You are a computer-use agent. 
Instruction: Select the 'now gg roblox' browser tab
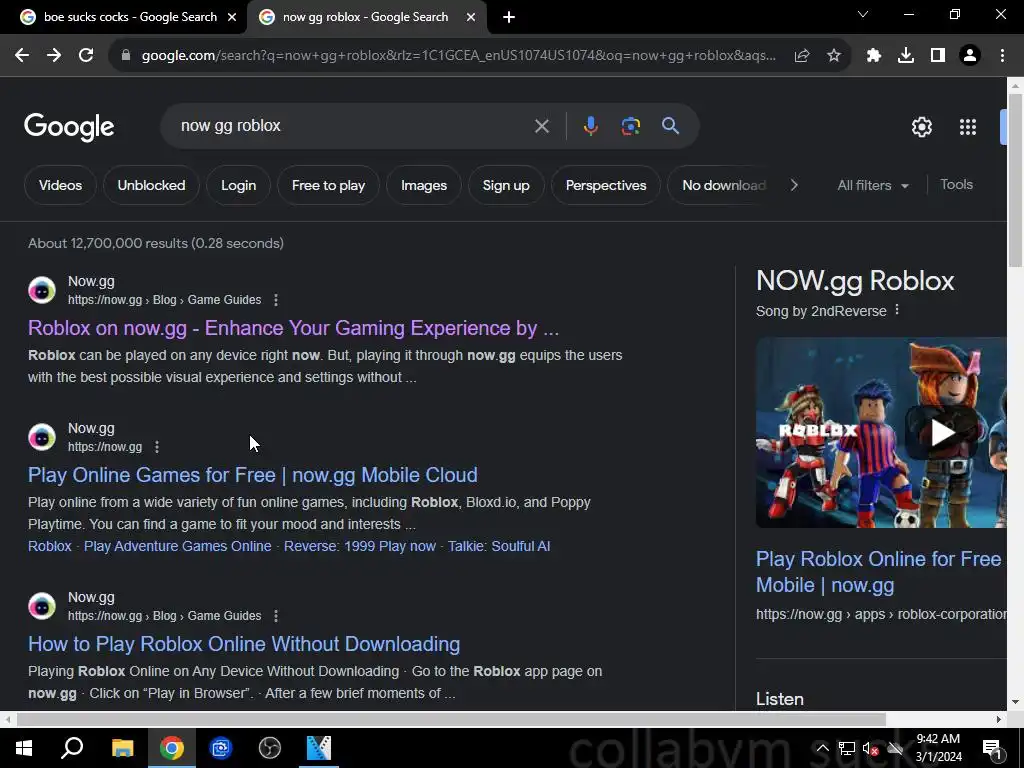pos(365,17)
